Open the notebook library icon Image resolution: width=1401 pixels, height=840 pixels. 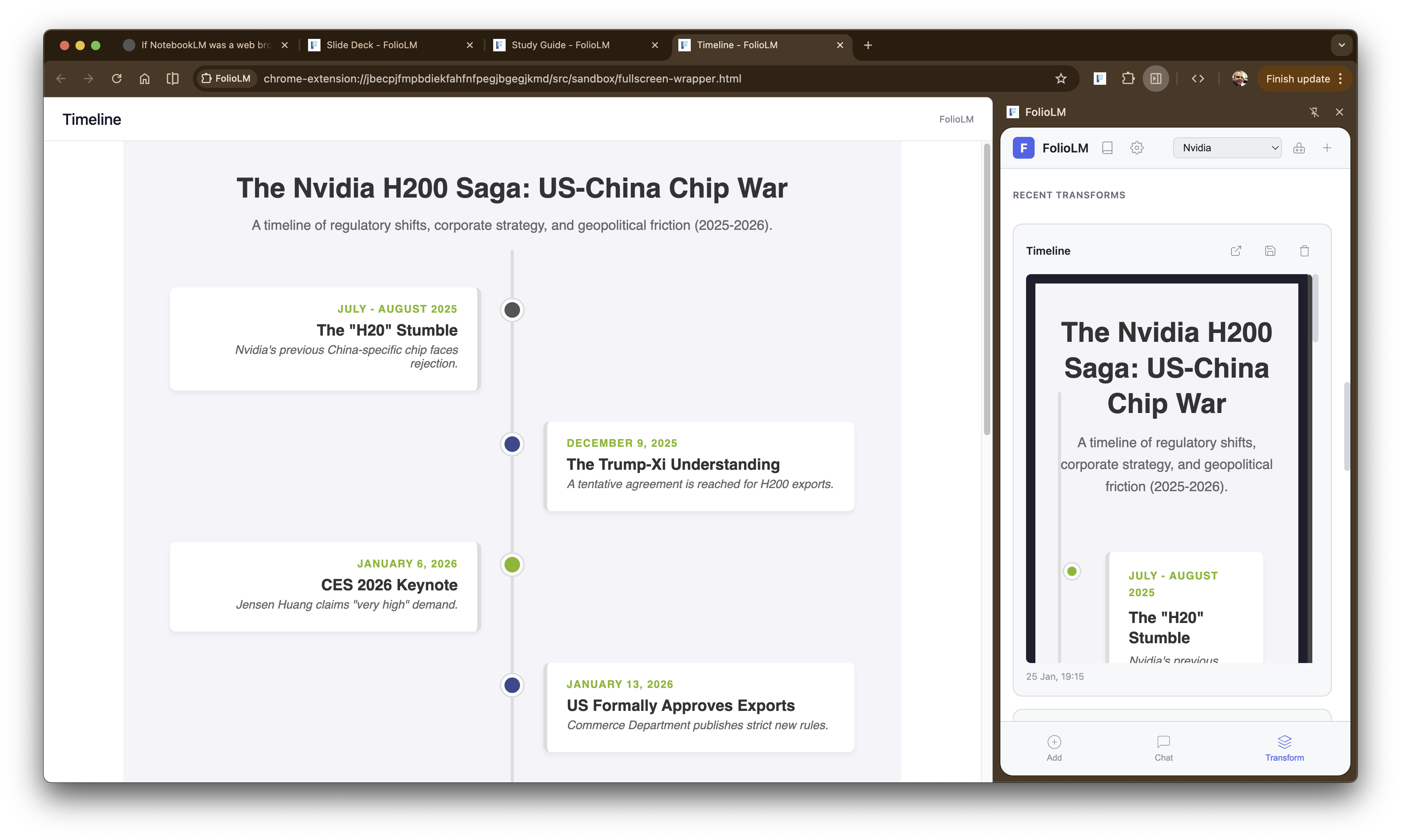1107,148
